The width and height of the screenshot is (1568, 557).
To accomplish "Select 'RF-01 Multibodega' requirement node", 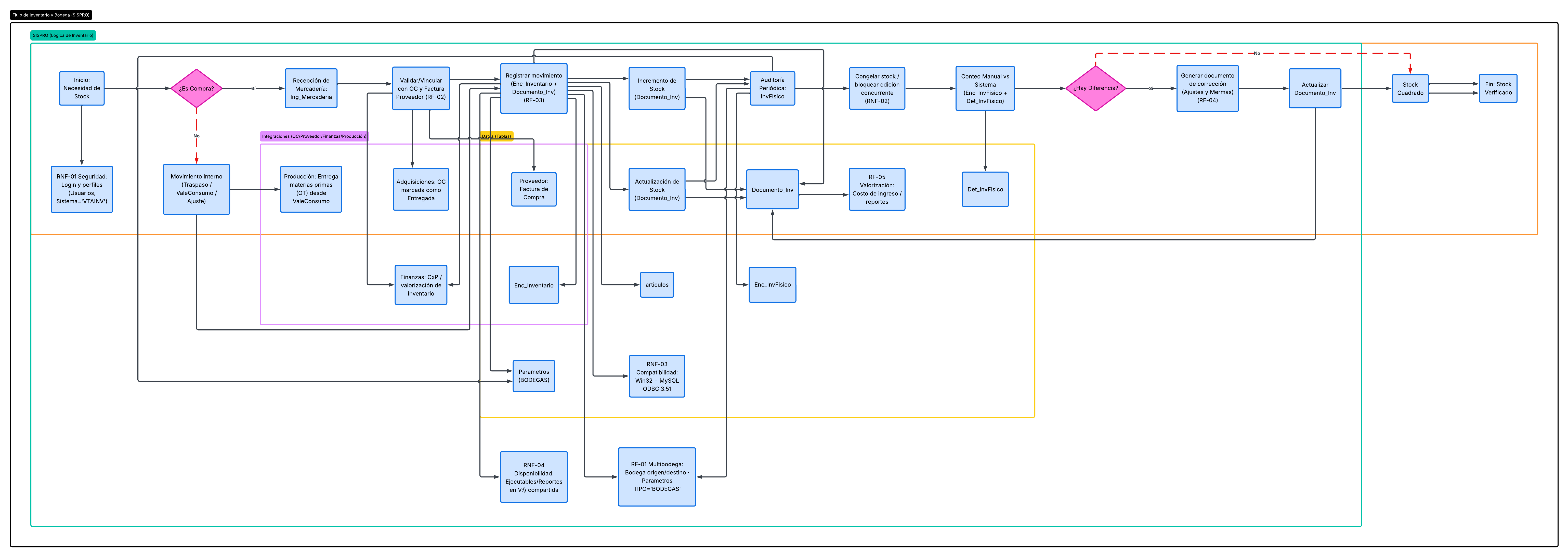I will pyautogui.click(x=657, y=477).
